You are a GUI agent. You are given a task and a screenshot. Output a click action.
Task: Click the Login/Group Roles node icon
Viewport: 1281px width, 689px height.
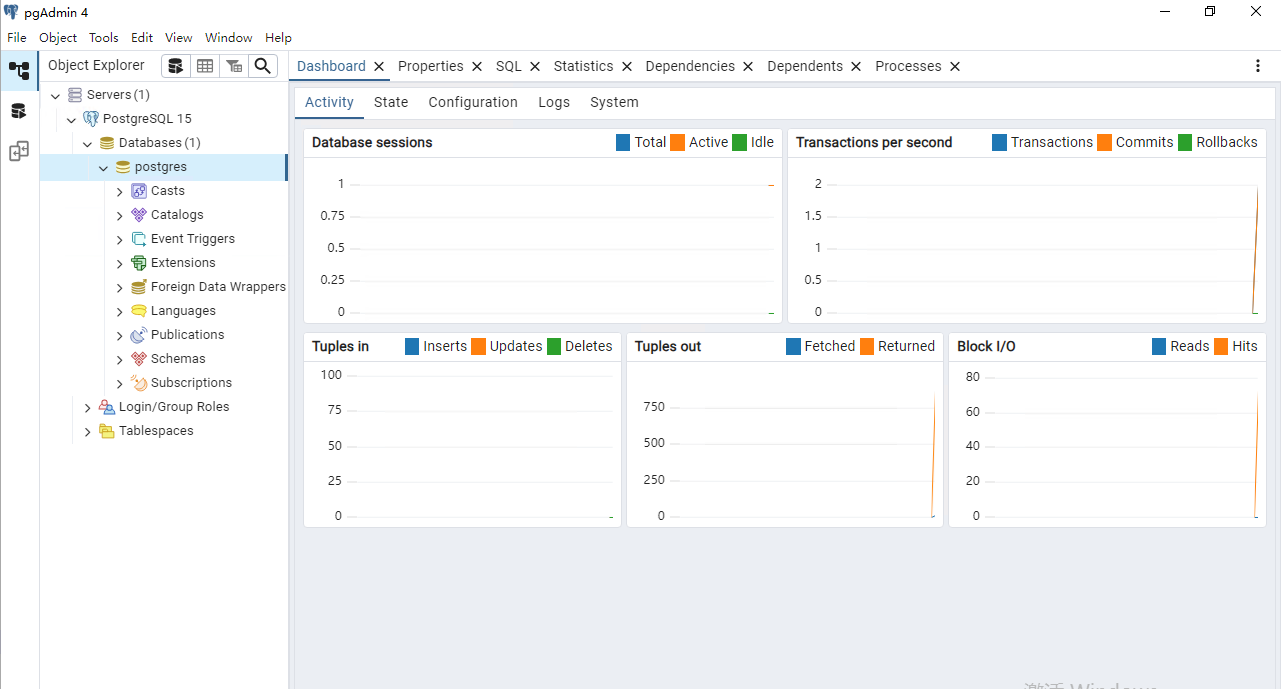pyautogui.click(x=107, y=407)
